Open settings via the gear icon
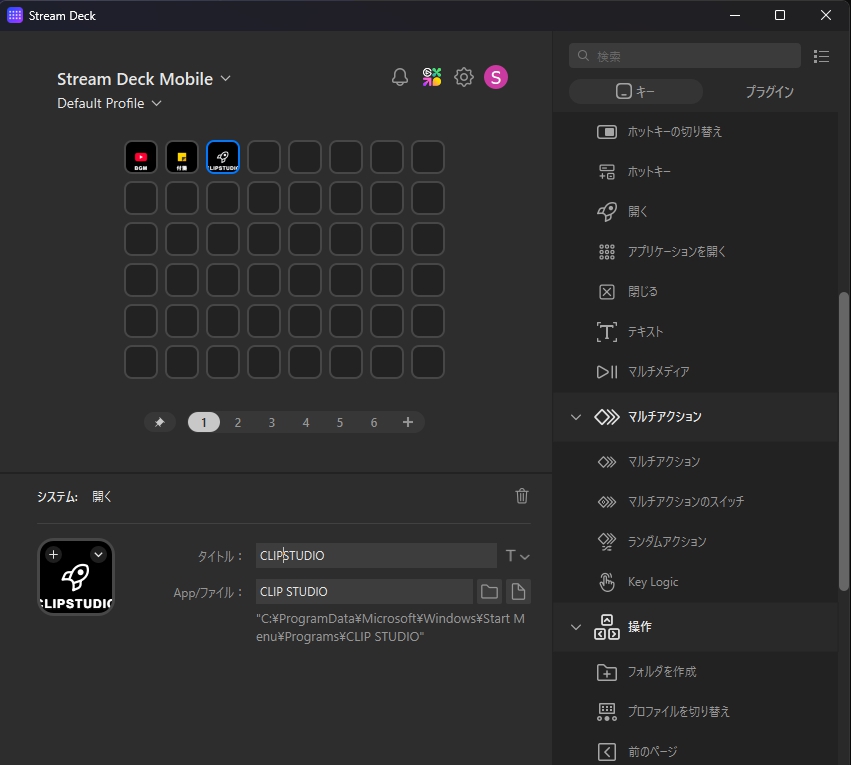 coord(464,77)
